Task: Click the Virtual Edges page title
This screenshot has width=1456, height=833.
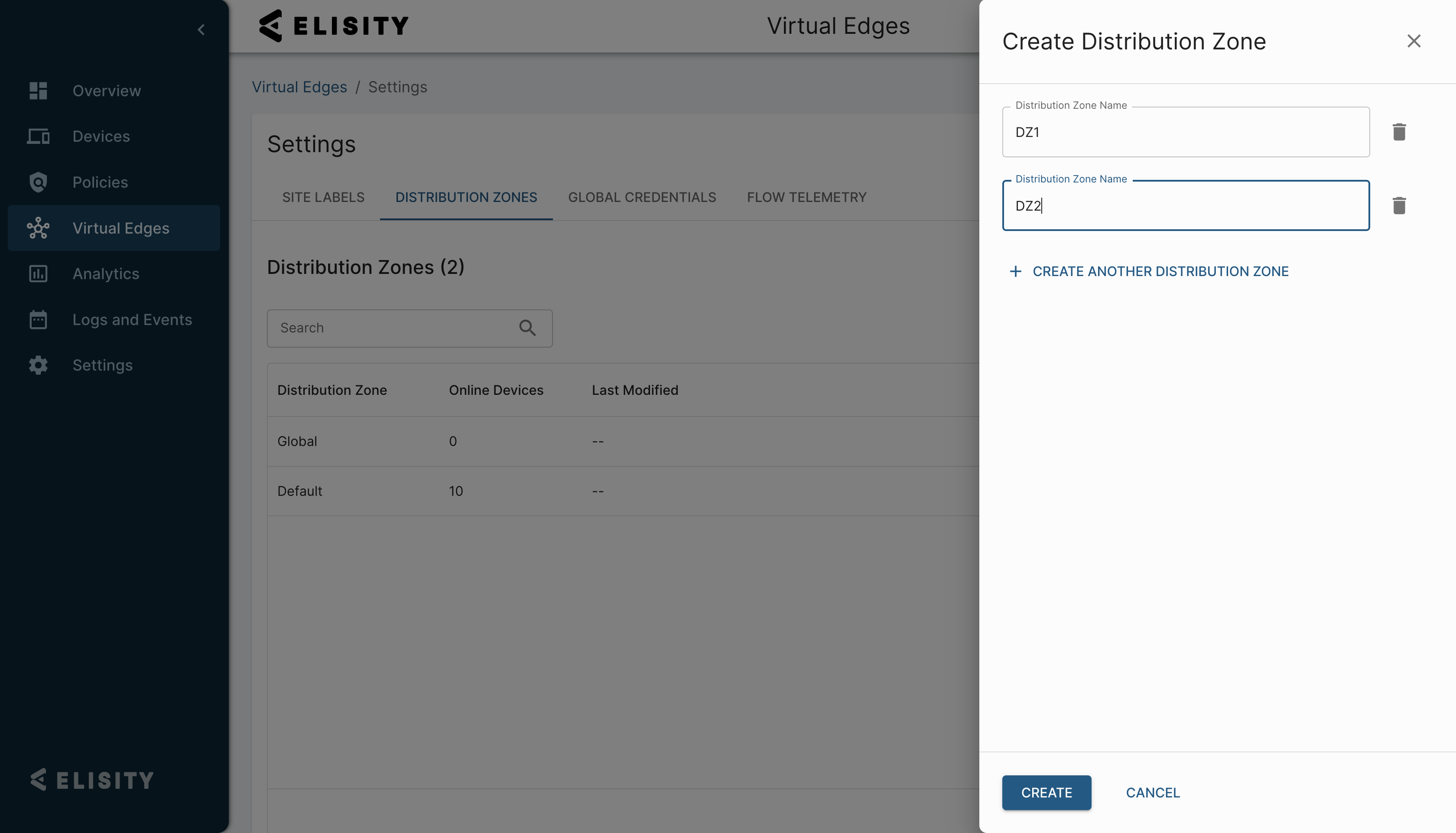Action: click(838, 26)
